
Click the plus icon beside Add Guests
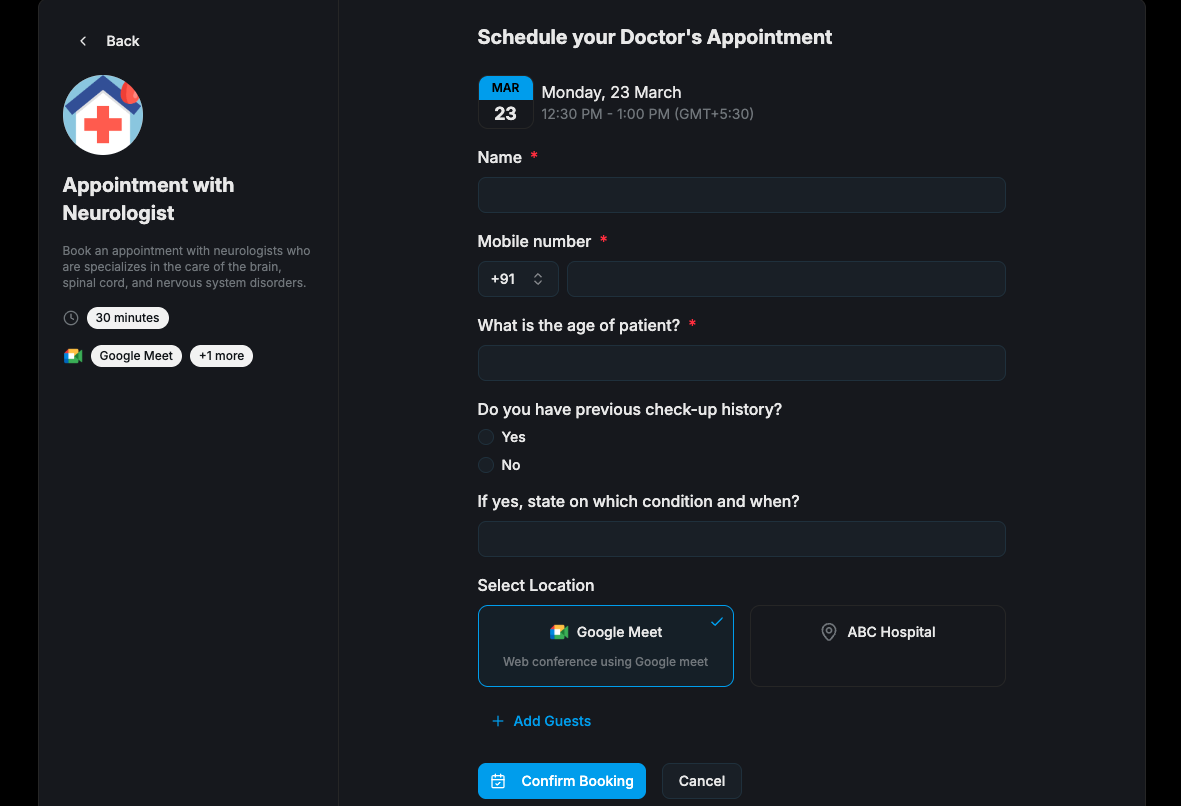pos(498,721)
